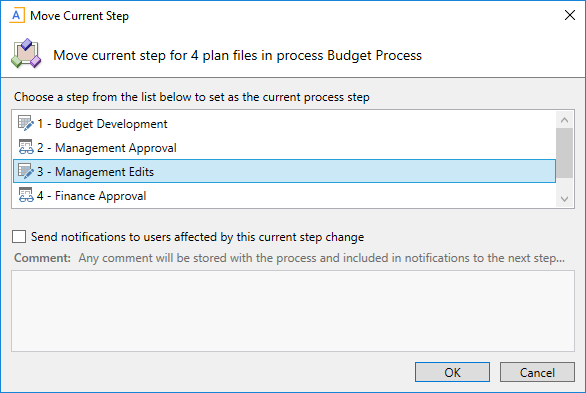
Task: Click the 'Move Current Step' title bar text
Action: (x=79, y=16)
